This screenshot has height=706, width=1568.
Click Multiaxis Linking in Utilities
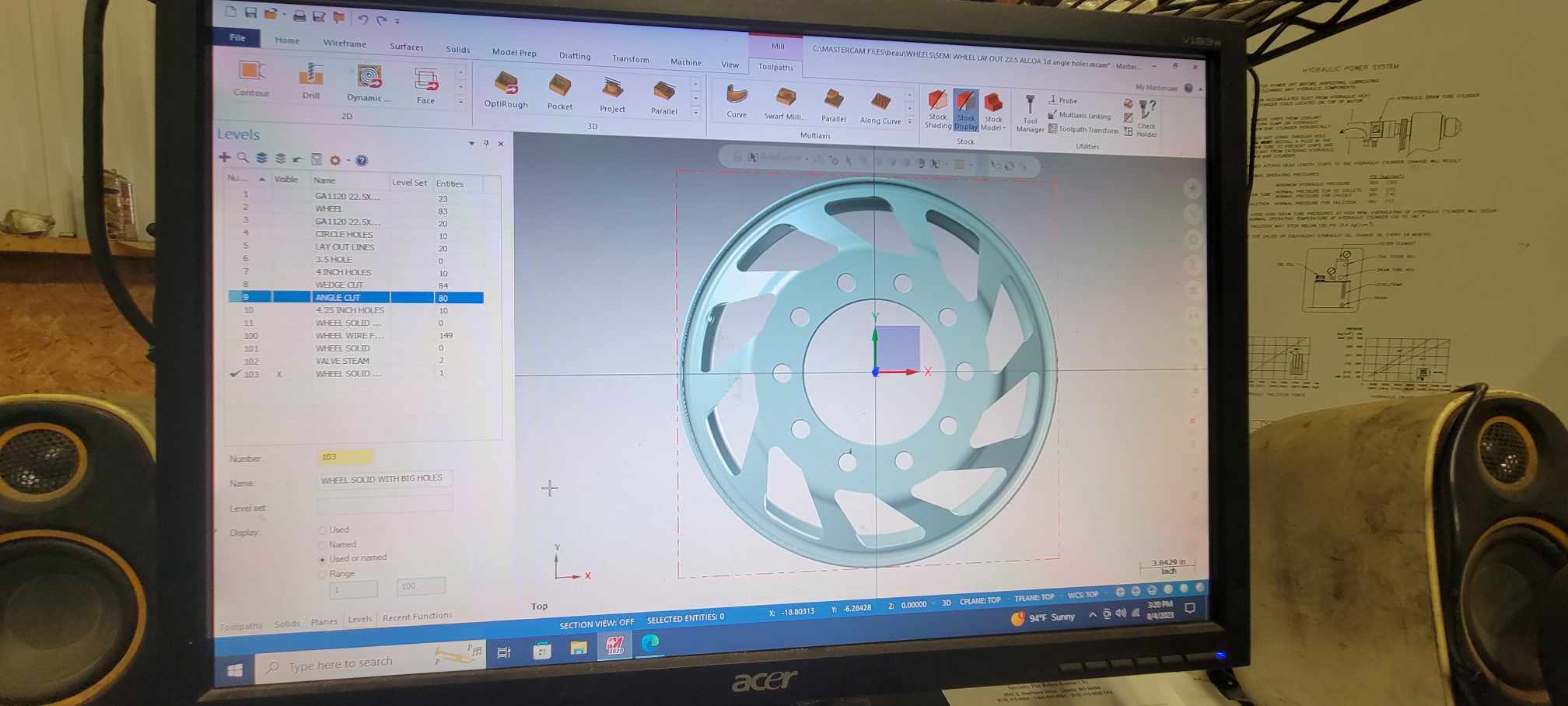(x=1080, y=115)
